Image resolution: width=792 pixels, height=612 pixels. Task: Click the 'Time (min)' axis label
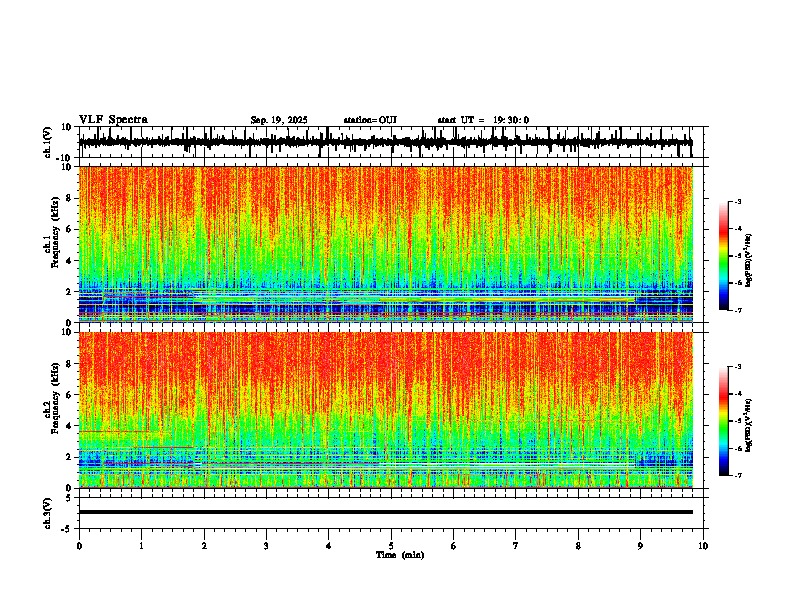pos(400,555)
